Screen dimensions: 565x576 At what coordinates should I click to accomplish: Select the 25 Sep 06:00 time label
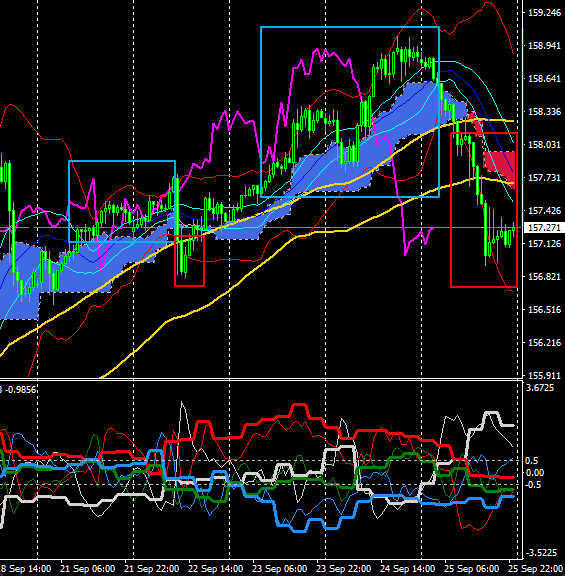pyautogui.click(x=472, y=569)
